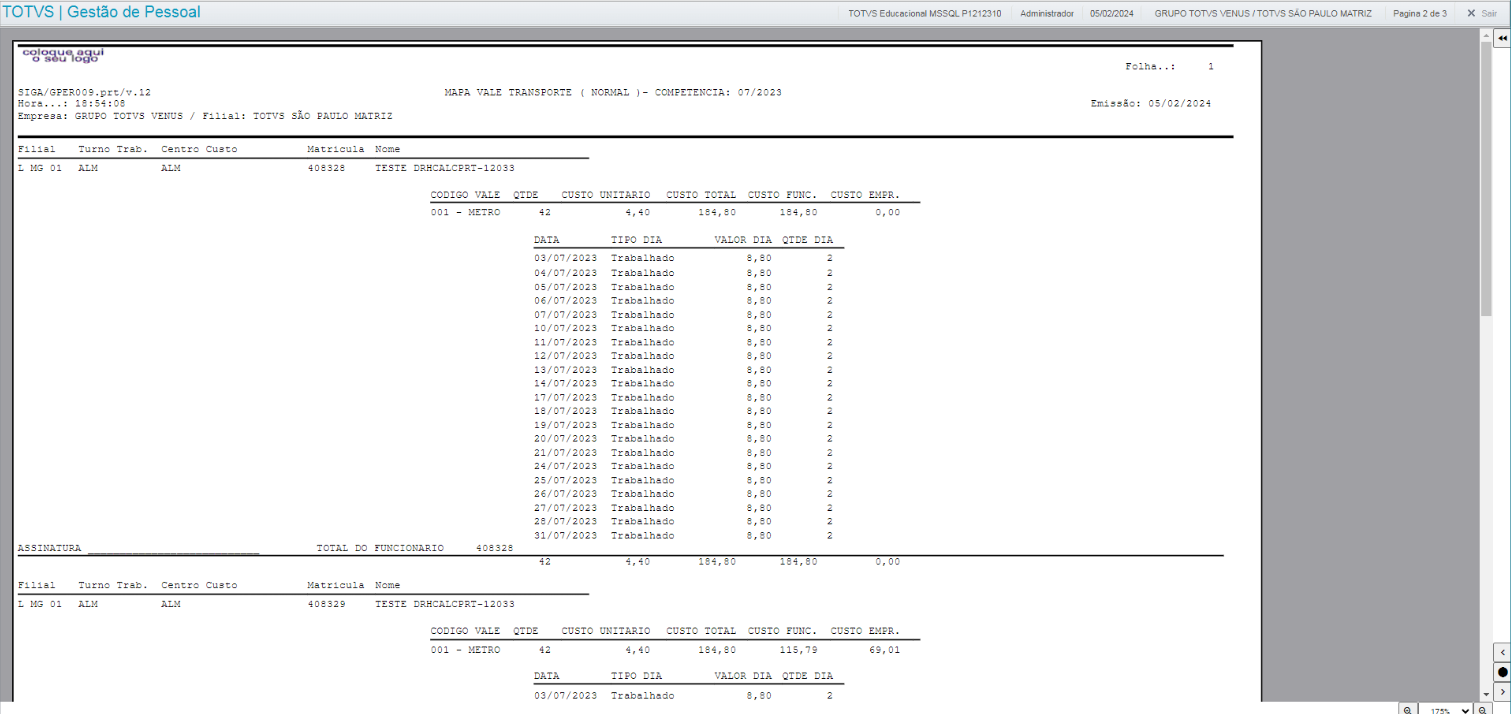The image size is (1511, 714).
Task: Click the vertical scrollbar up arrow
Action: pyautogui.click(x=1486, y=35)
